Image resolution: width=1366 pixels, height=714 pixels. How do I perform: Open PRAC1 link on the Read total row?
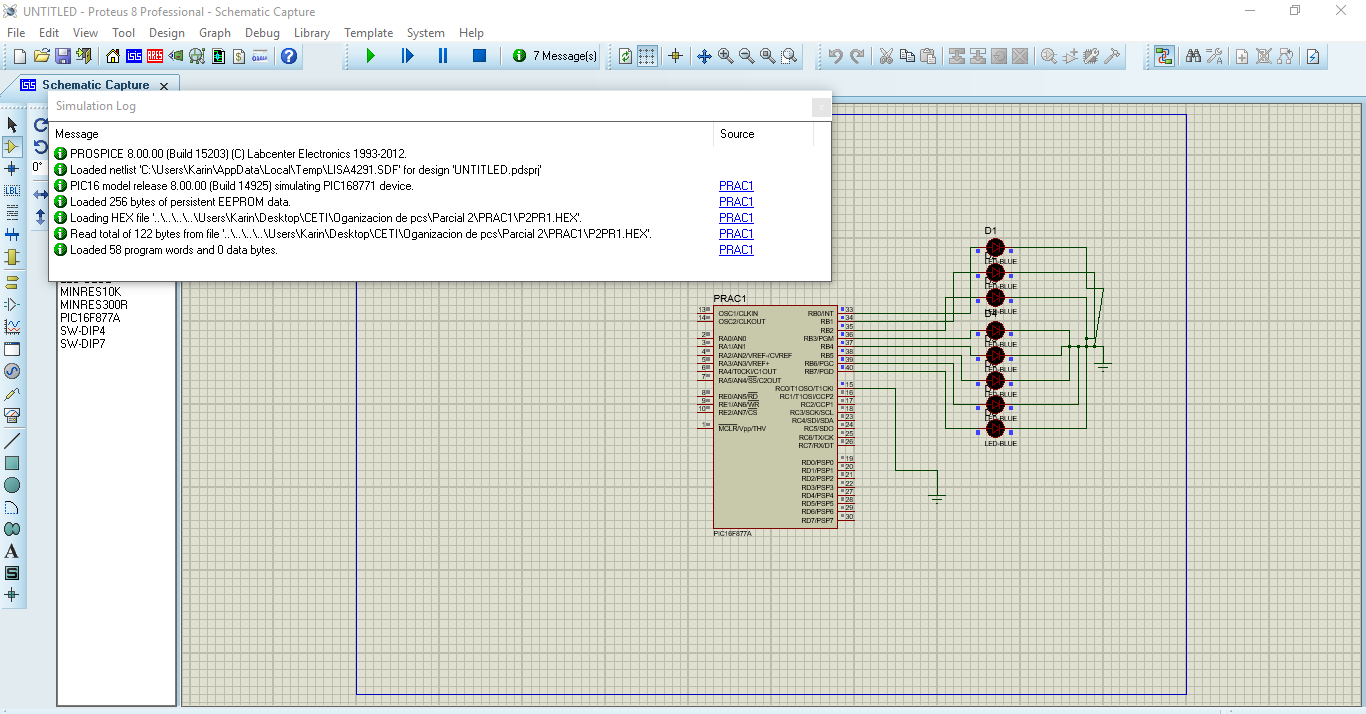(736, 234)
